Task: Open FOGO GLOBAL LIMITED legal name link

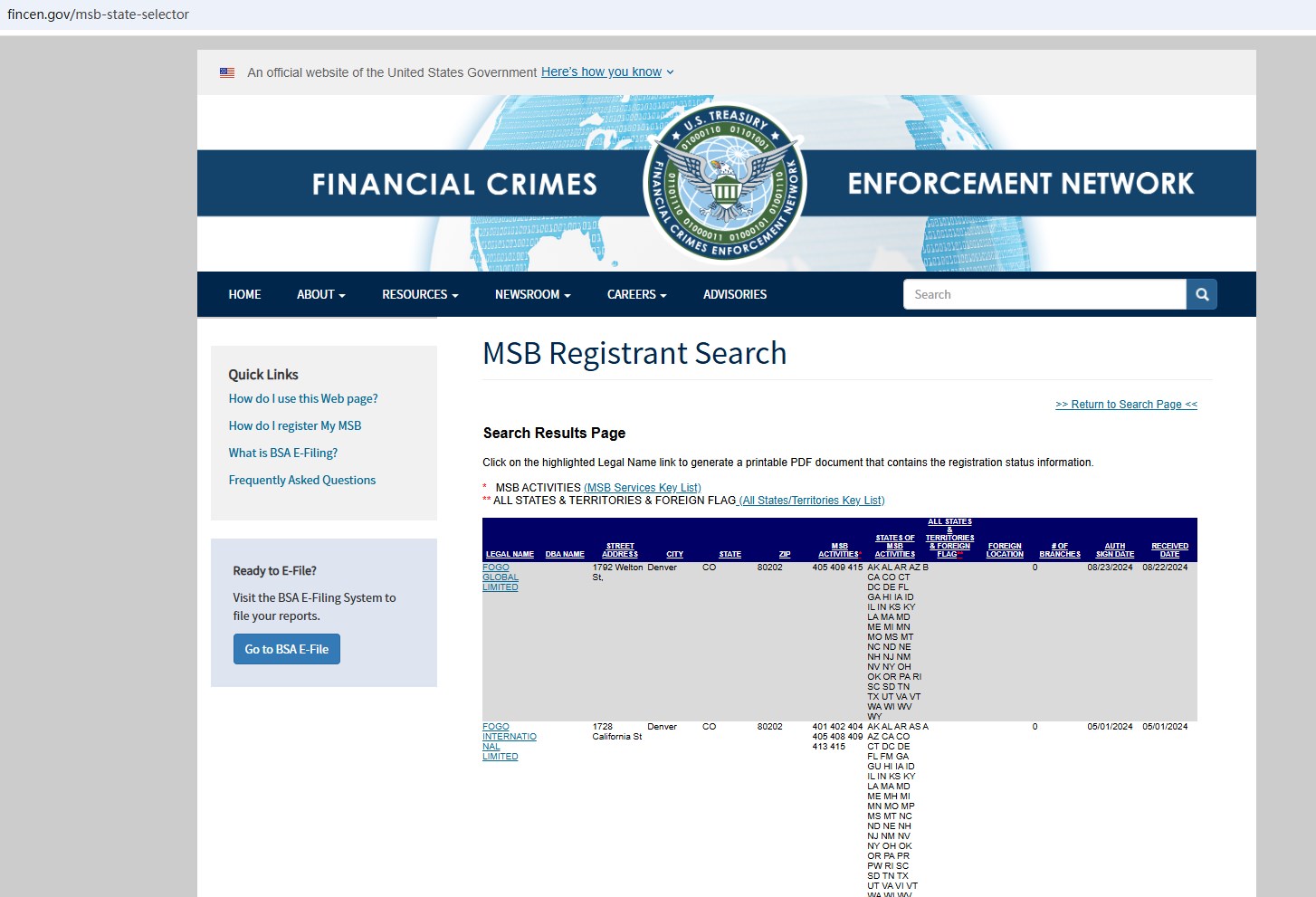Action: coord(501,577)
